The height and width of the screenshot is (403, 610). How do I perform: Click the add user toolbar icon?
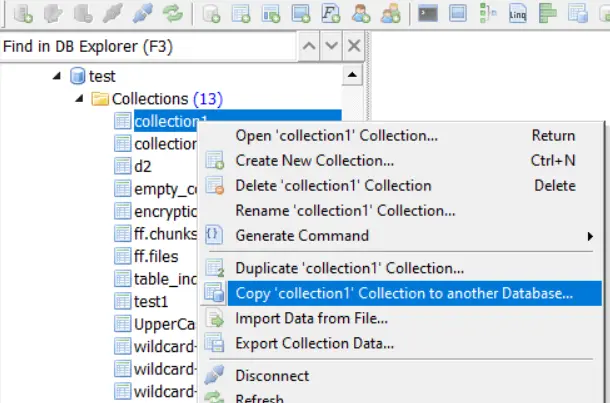[x=361, y=14]
